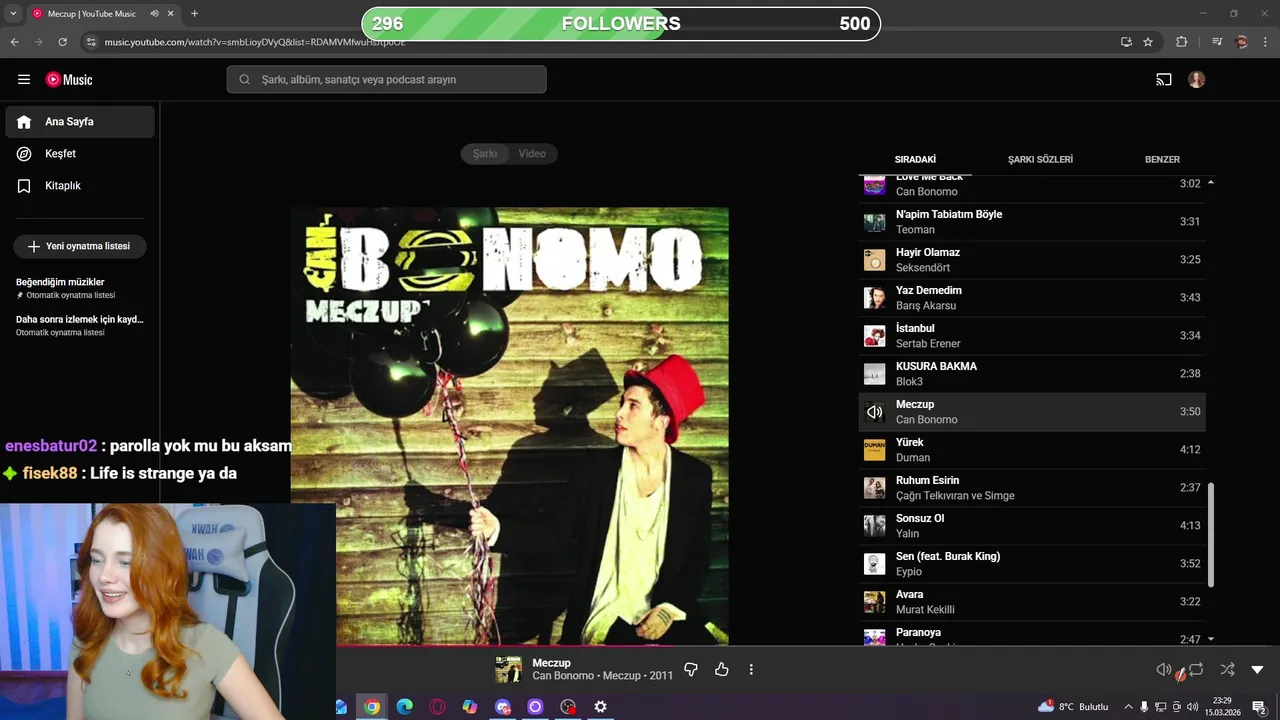This screenshot has height=720, width=1280.
Task: Play Ruhum Esirin from the queue
Action: point(1032,488)
